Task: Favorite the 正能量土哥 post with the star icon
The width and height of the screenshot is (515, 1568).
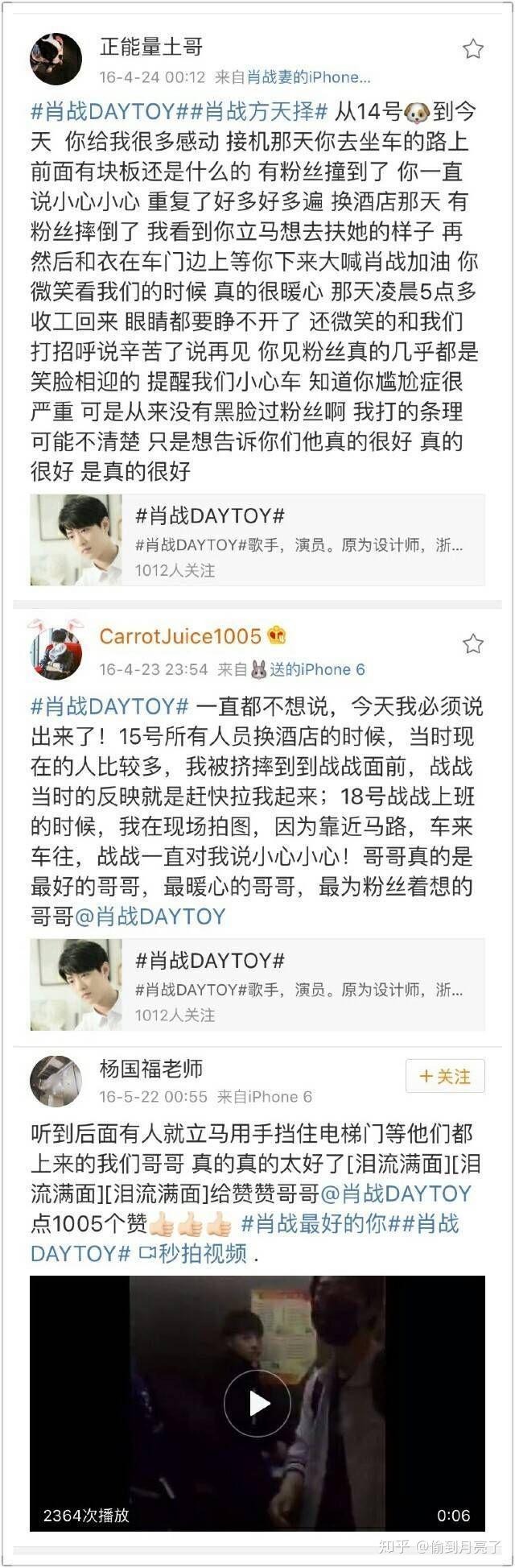Action: pyautogui.click(x=473, y=49)
